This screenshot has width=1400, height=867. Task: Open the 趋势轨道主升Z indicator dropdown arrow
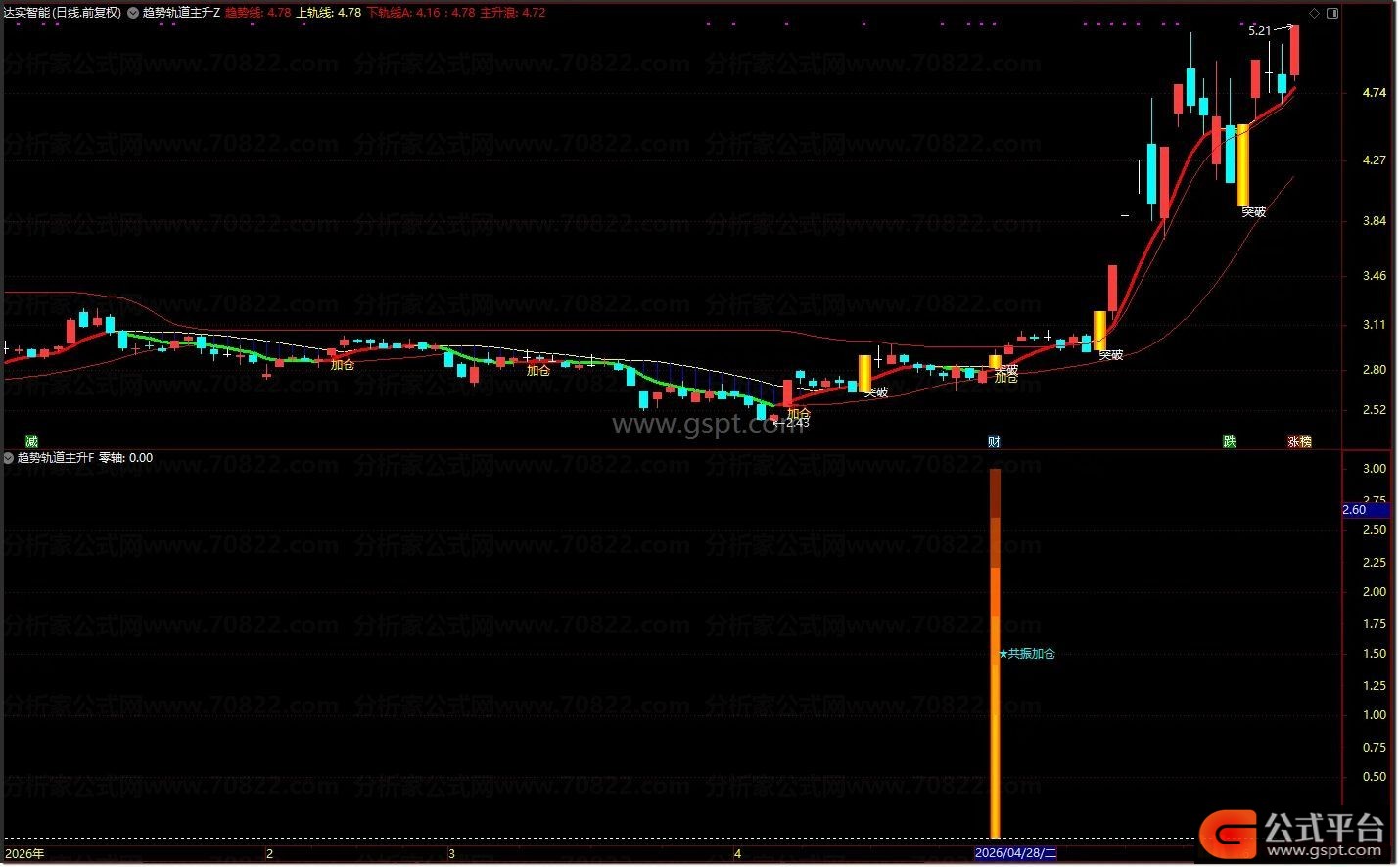point(133,13)
